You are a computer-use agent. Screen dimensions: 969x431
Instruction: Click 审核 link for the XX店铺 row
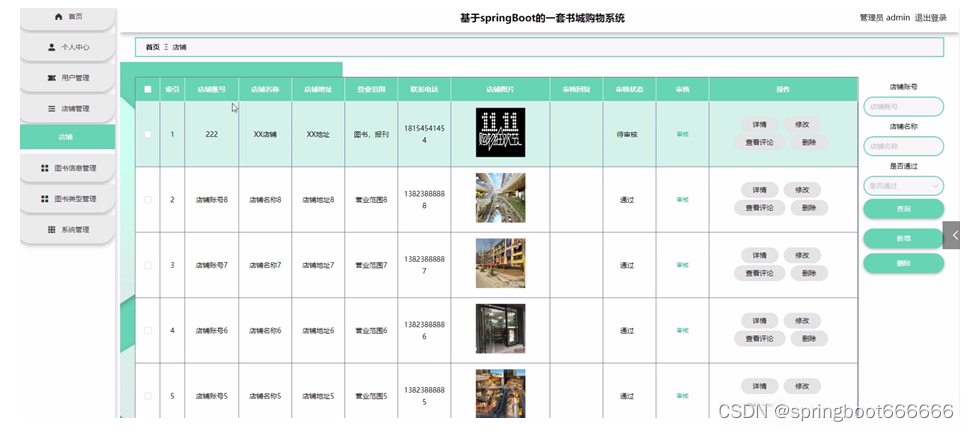tap(682, 134)
